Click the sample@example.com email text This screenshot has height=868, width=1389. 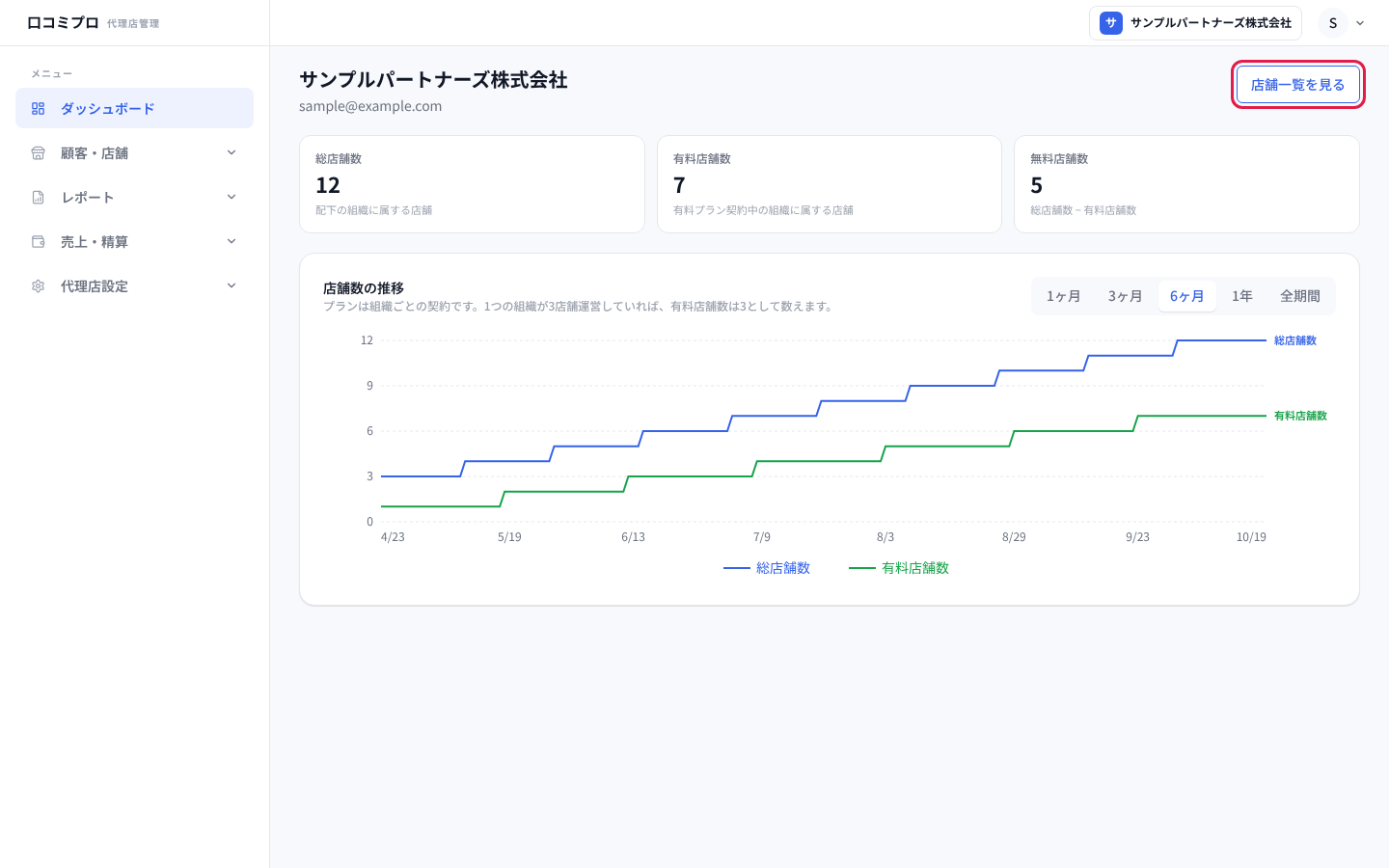[x=370, y=106]
